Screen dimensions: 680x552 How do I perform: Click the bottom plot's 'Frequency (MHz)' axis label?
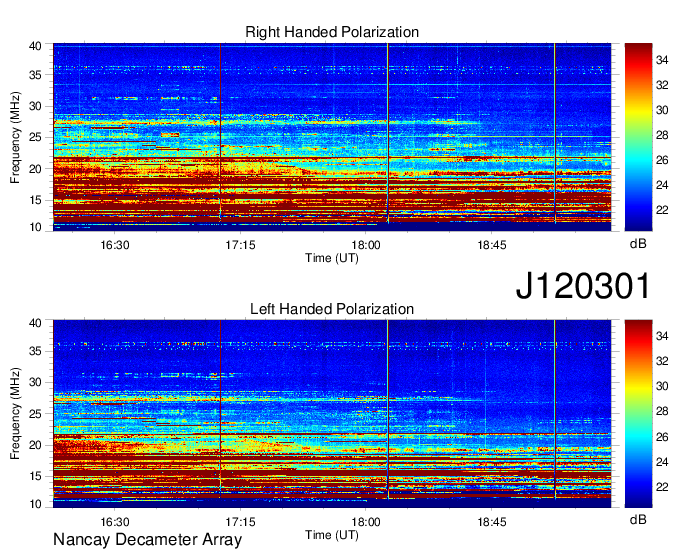(x=15, y=414)
